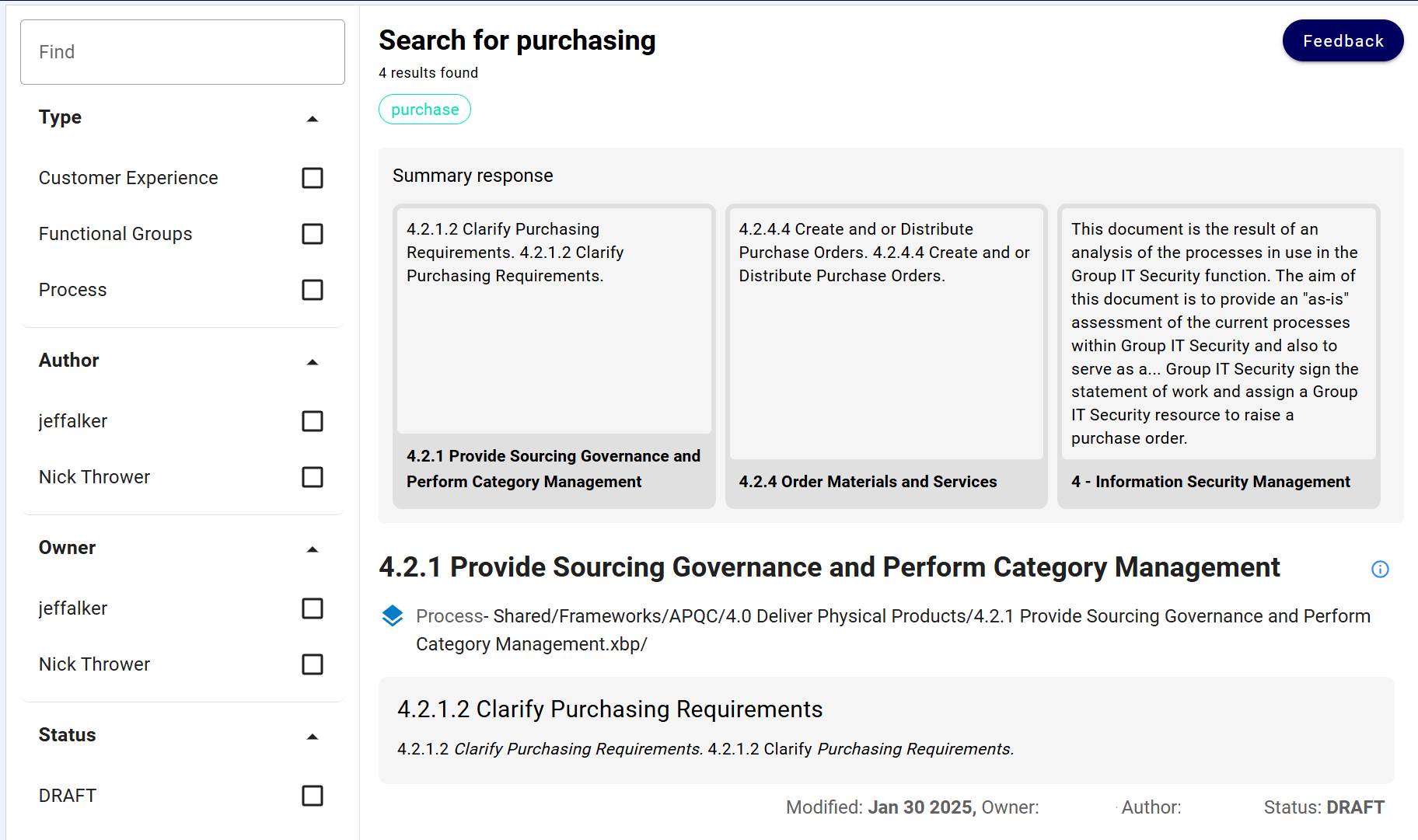Screen dimensions: 1418x840
Task: Click the blue Process icon near the breadcrumb path
Action: coord(392,615)
